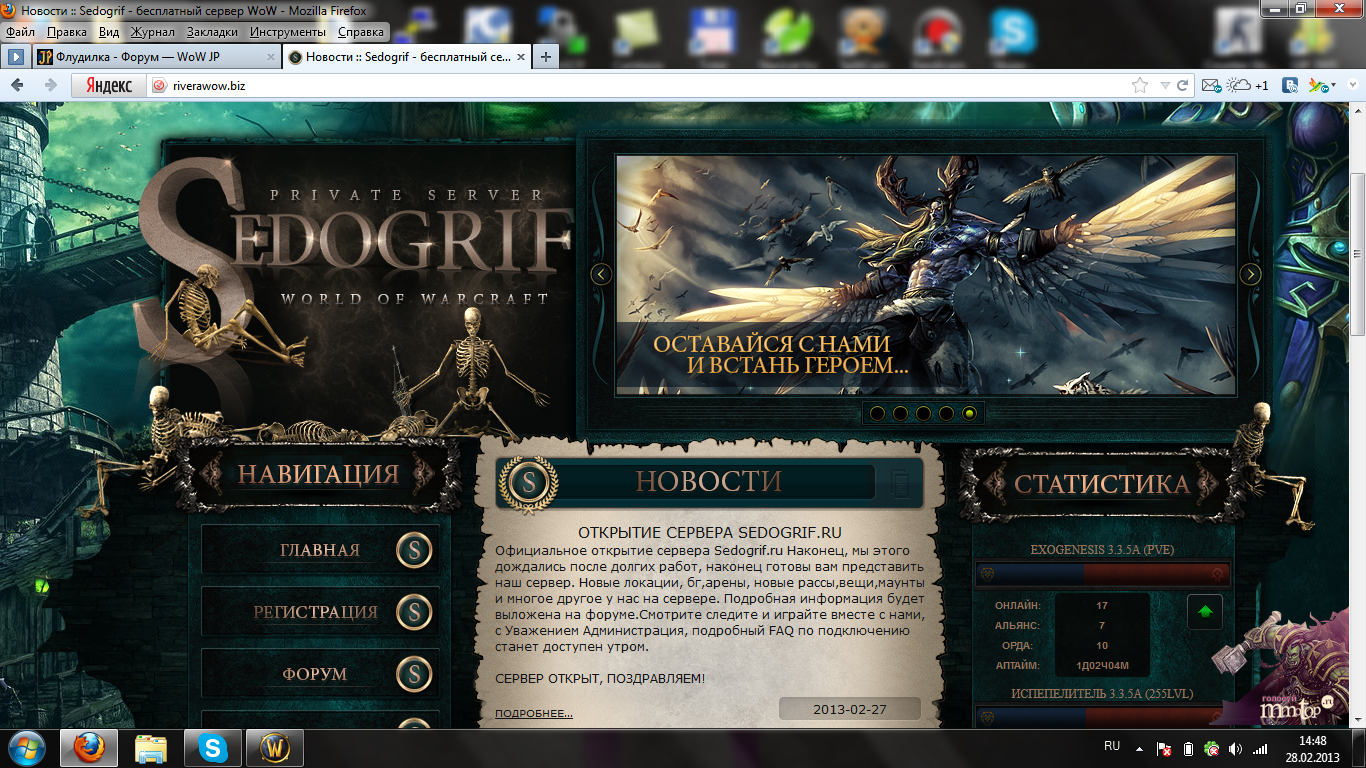Image resolution: width=1366 pixels, height=768 pixels.
Task: Click the S coin icon next to ФОРУМ
Action: (414, 674)
